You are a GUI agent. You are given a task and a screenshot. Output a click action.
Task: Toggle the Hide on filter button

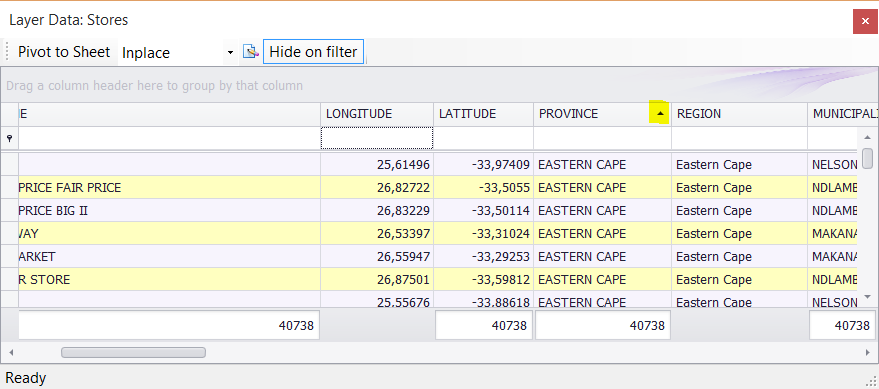313,52
